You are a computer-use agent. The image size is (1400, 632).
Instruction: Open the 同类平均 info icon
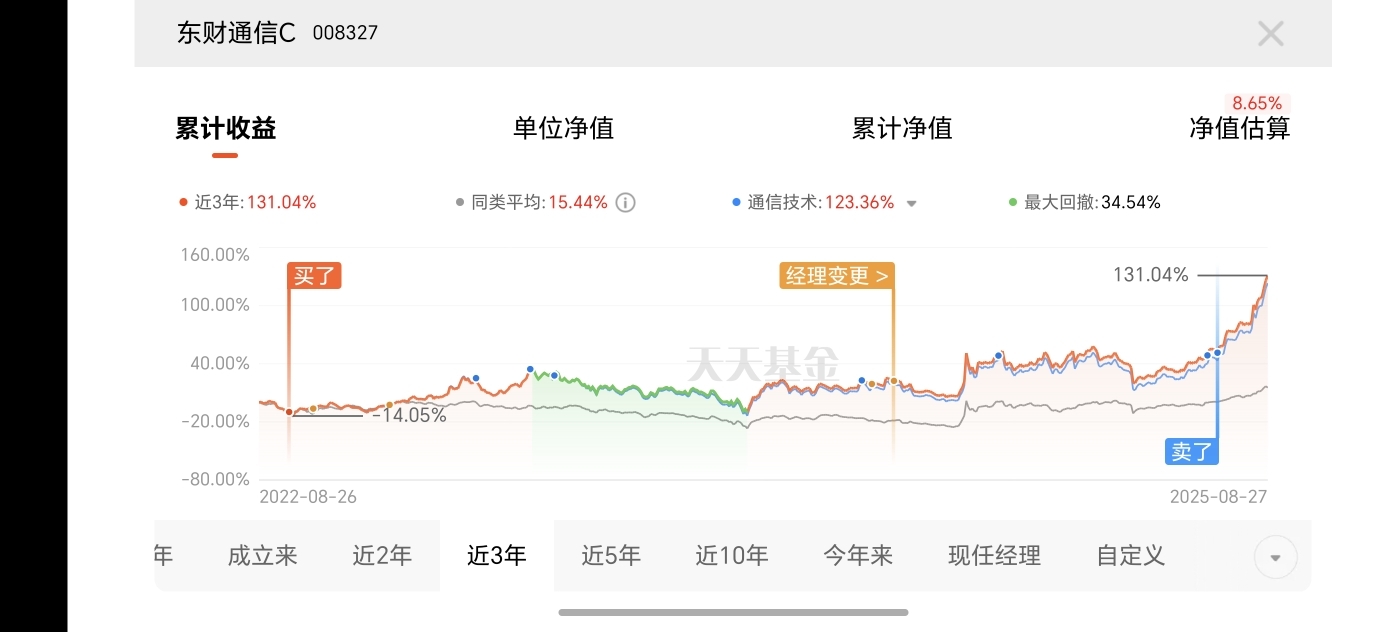(x=625, y=202)
